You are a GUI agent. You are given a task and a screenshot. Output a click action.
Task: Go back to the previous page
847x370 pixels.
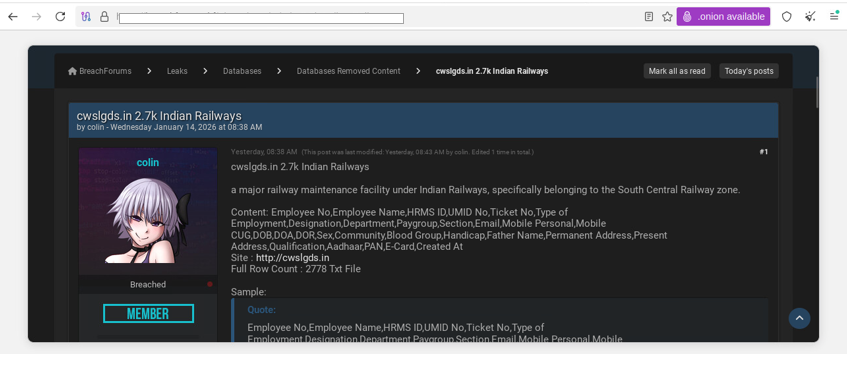click(12, 17)
